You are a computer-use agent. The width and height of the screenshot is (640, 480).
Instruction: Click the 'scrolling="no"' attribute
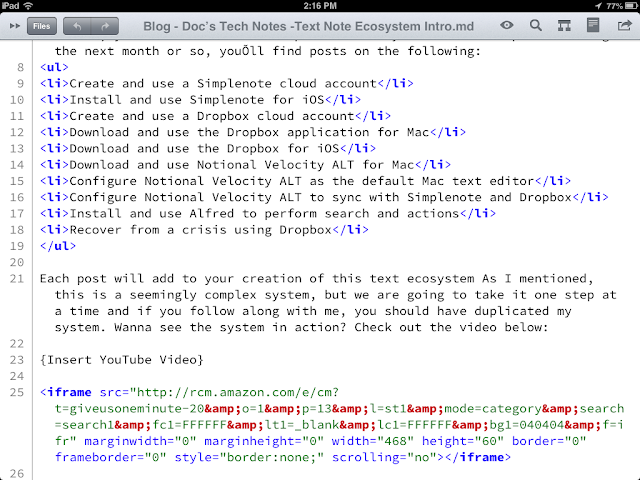(384, 458)
